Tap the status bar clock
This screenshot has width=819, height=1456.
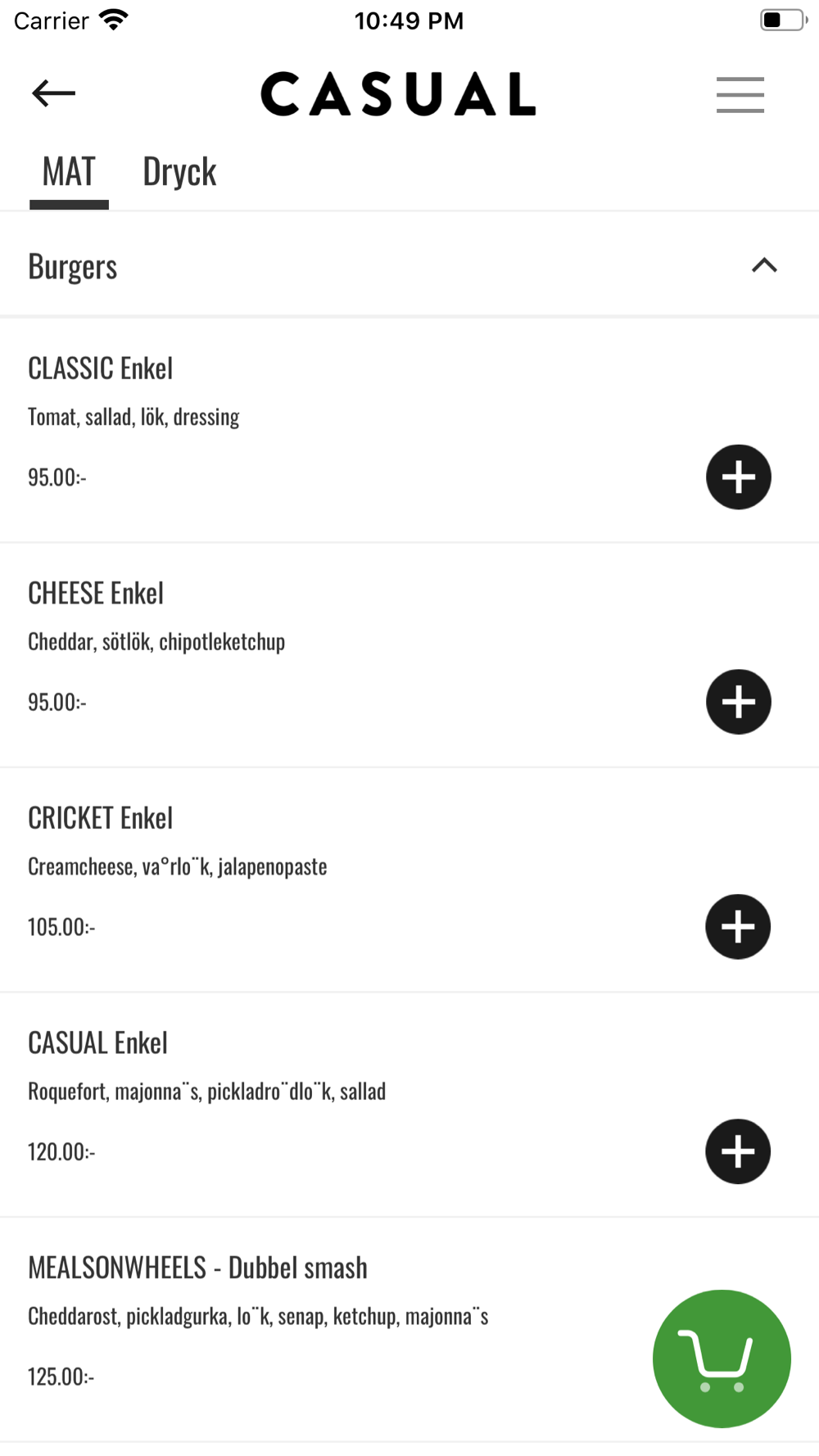click(x=409, y=20)
